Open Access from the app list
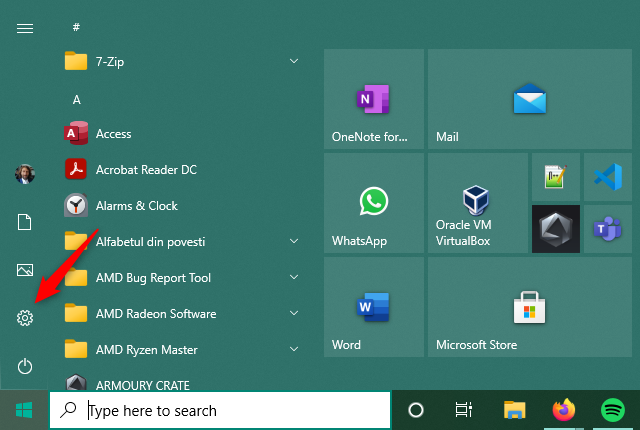This screenshot has width=640, height=430. pyautogui.click(x=113, y=134)
